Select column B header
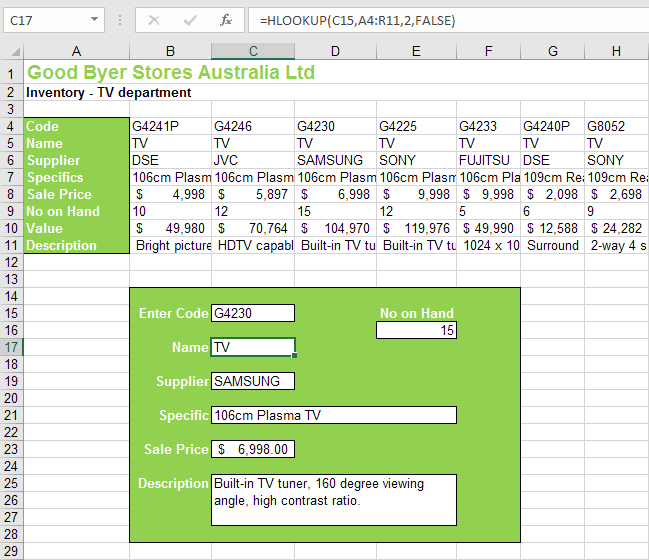Screen dimensions: 649x560 tap(171, 51)
